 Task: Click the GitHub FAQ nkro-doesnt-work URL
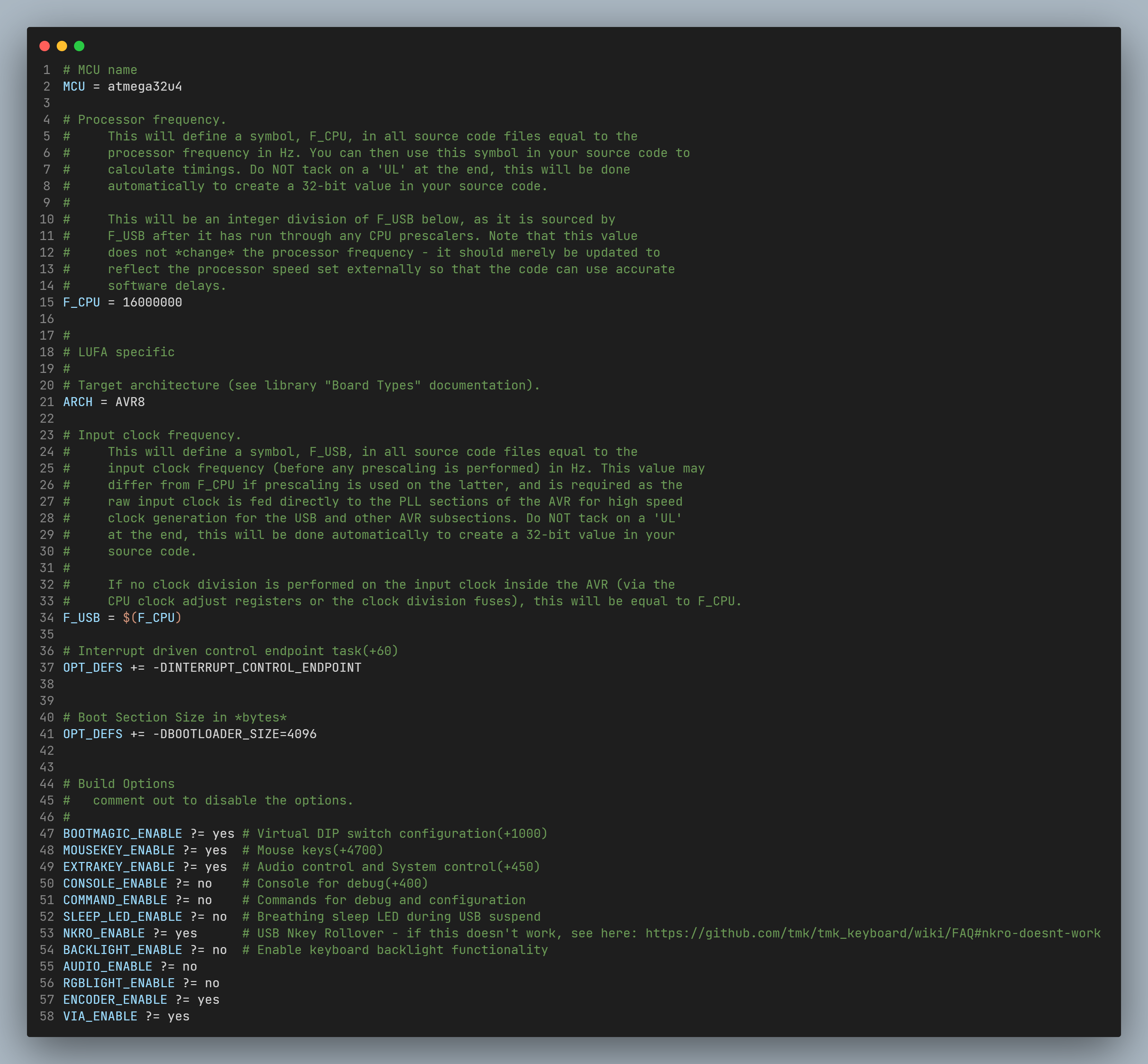point(872,933)
